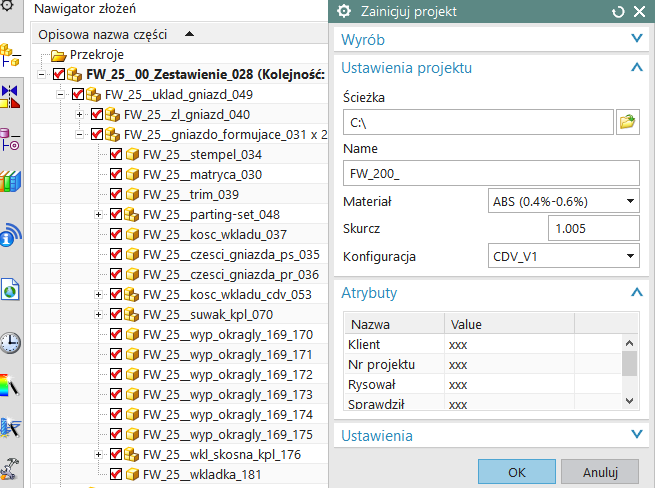Open the System Materials color icon

pos(10,384)
